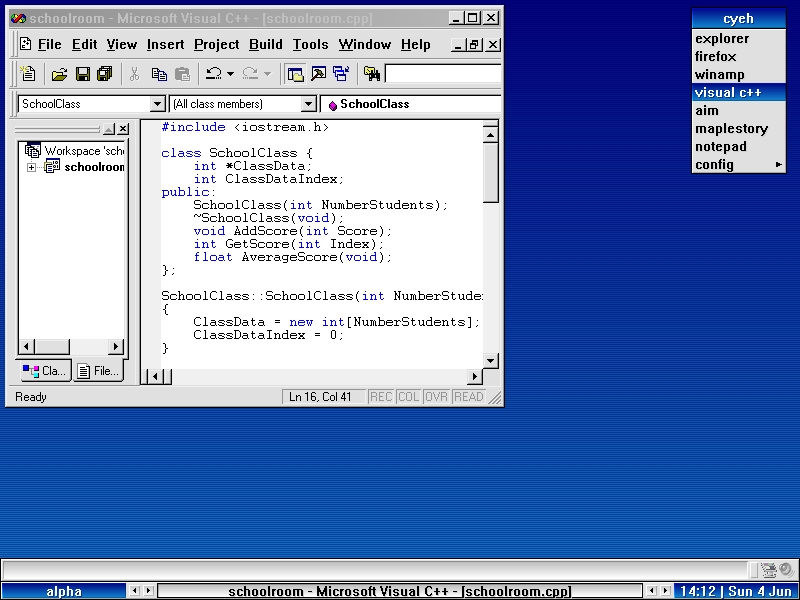The height and width of the screenshot is (600, 800).
Task: Open the Tools menu
Action: [310, 45]
